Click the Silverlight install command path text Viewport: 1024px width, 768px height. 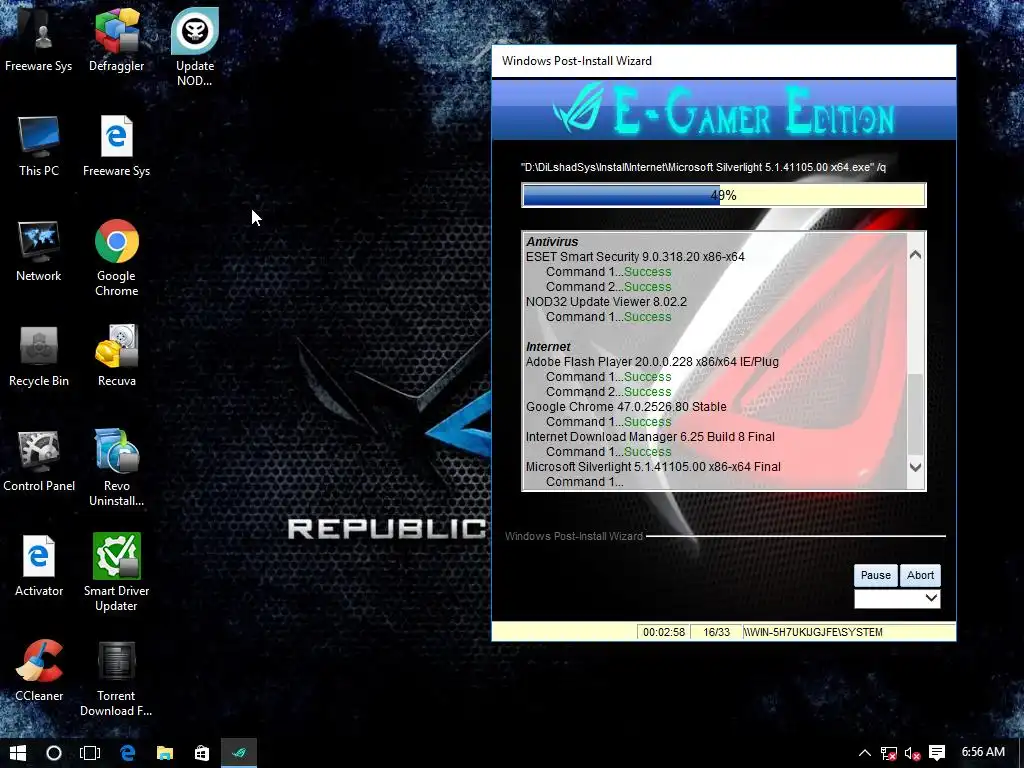click(703, 167)
